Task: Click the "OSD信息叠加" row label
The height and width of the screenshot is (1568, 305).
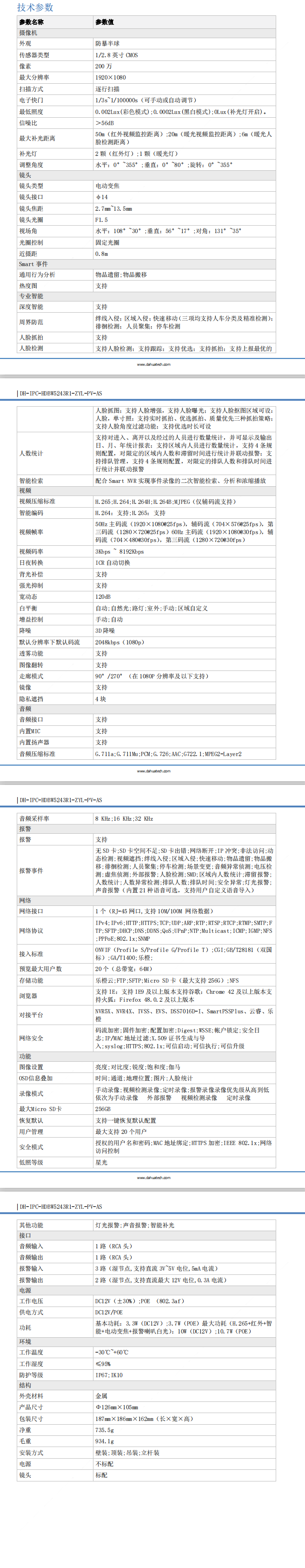Action: click(x=36, y=1078)
